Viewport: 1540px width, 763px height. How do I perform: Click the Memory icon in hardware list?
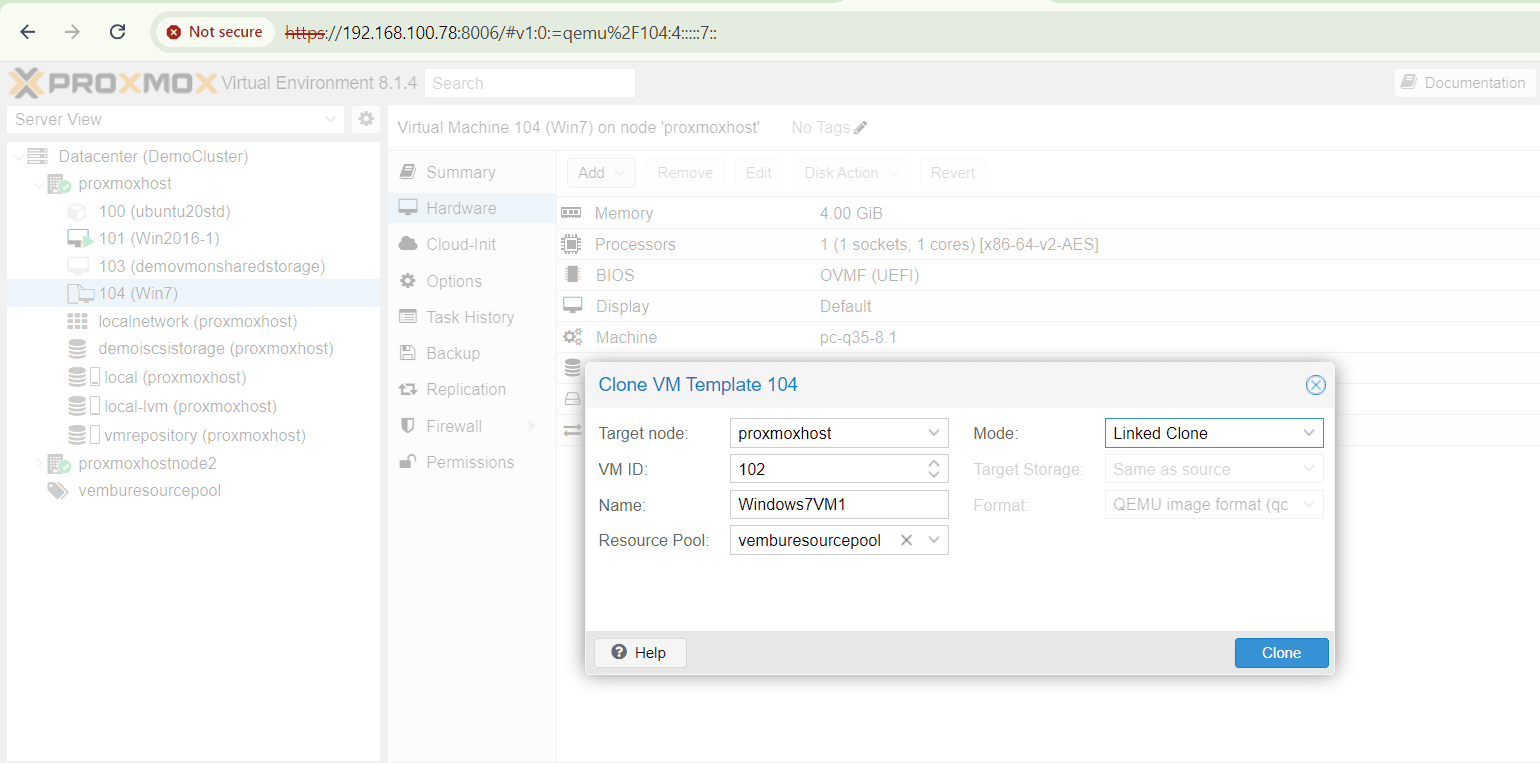pyautogui.click(x=571, y=213)
